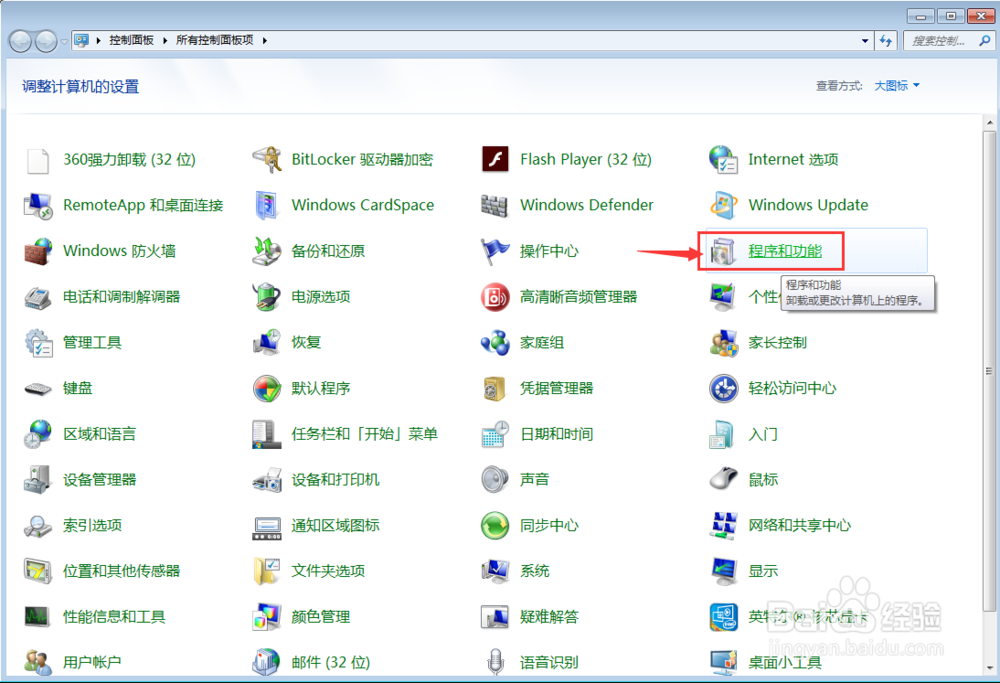The height and width of the screenshot is (683, 1000).
Task: Open the 备份和还原 icon
Action: point(267,251)
